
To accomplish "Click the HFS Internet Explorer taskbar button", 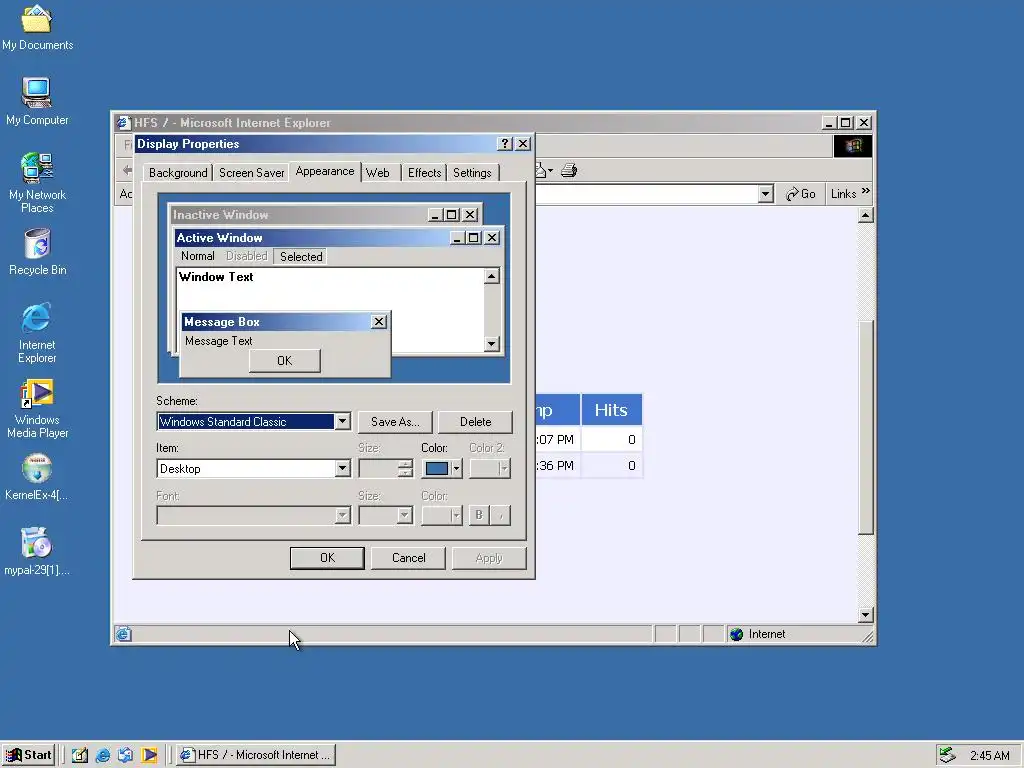I will pyautogui.click(x=257, y=755).
